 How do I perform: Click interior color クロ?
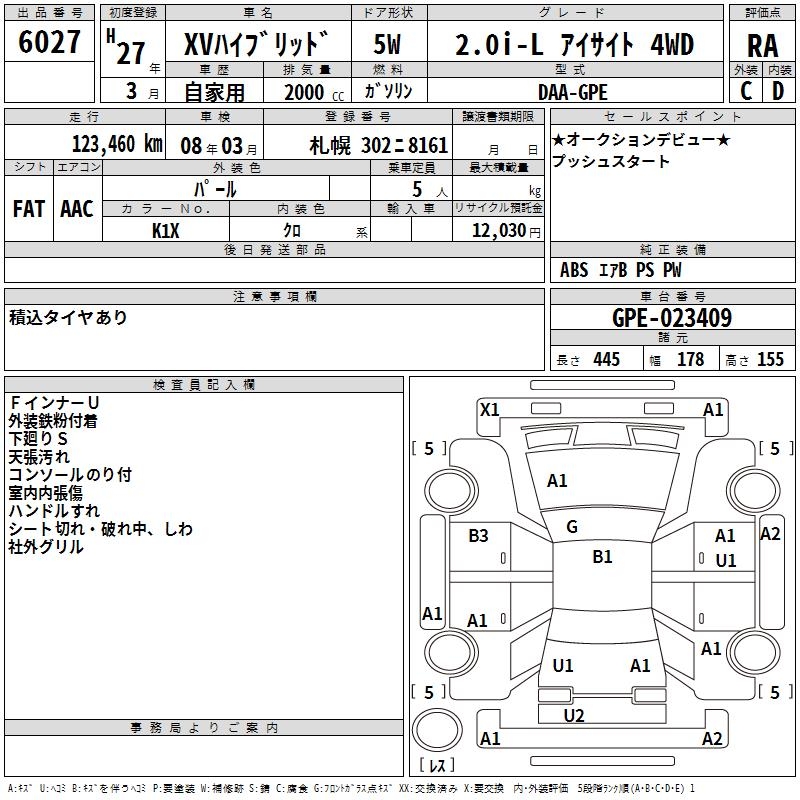[292, 231]
